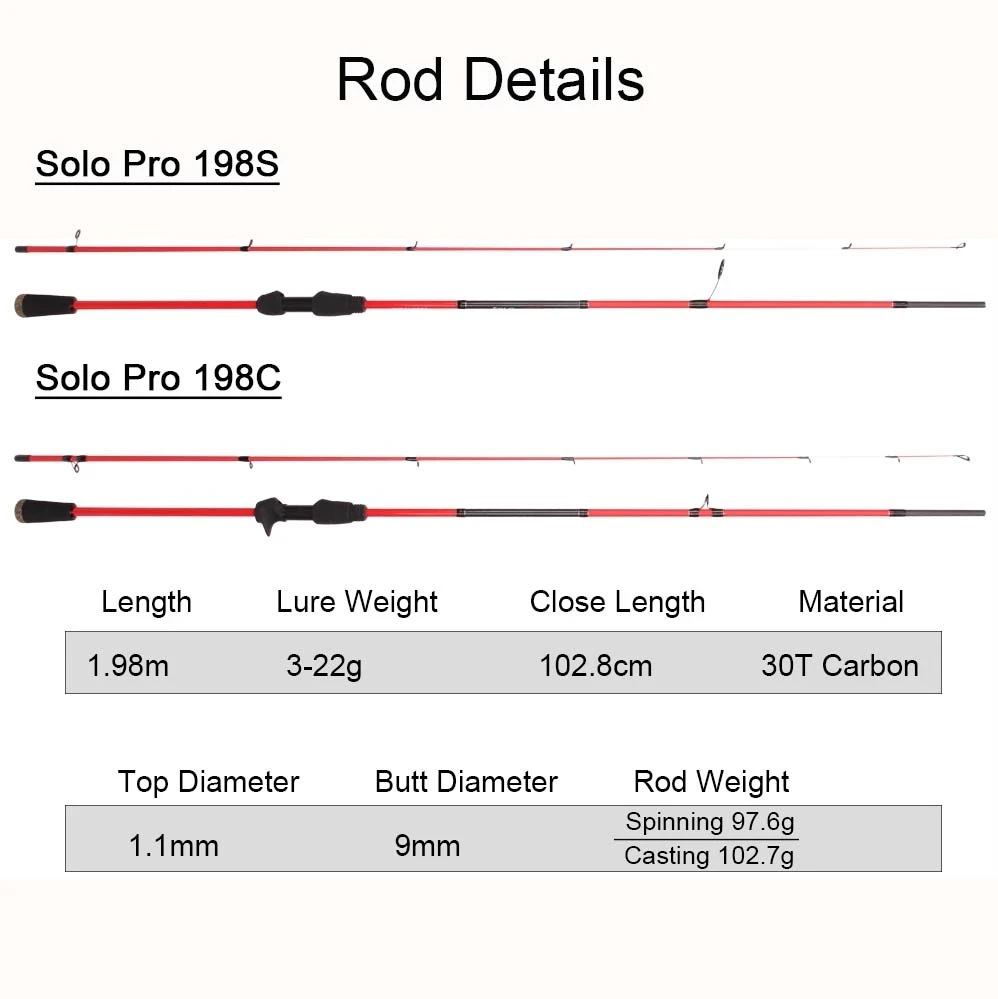Click the Casting 102.7g weight entry
The width and height of the screenshot is (998, 999).
(709, 856)
